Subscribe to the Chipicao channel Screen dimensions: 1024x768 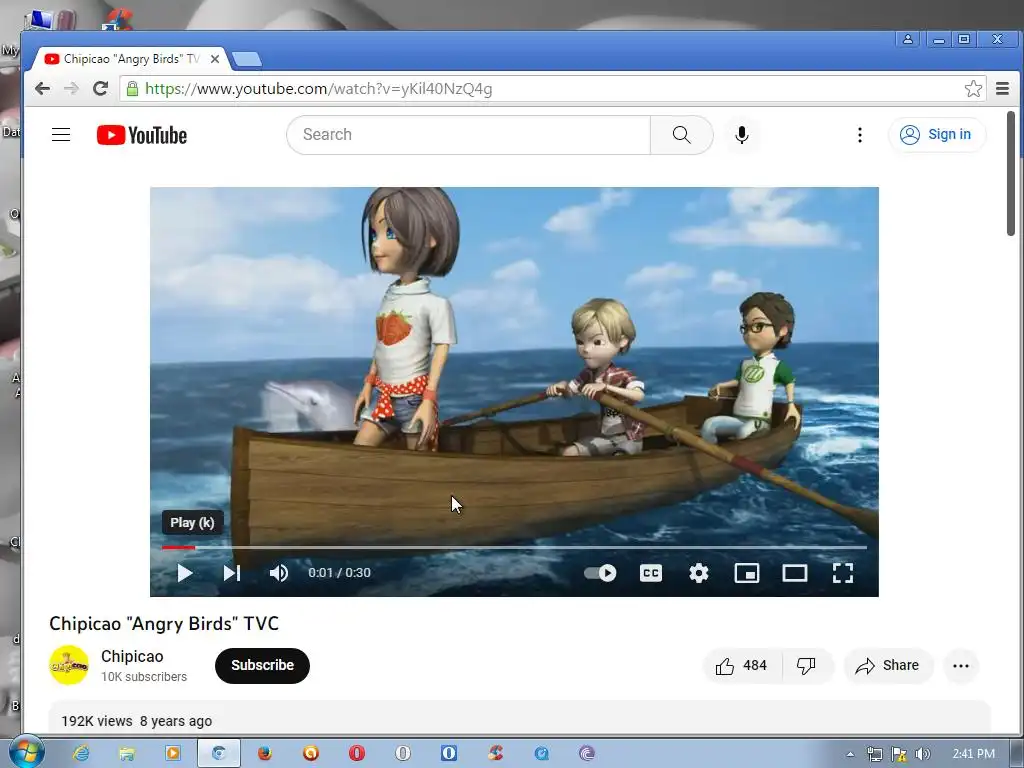(262, 665)
